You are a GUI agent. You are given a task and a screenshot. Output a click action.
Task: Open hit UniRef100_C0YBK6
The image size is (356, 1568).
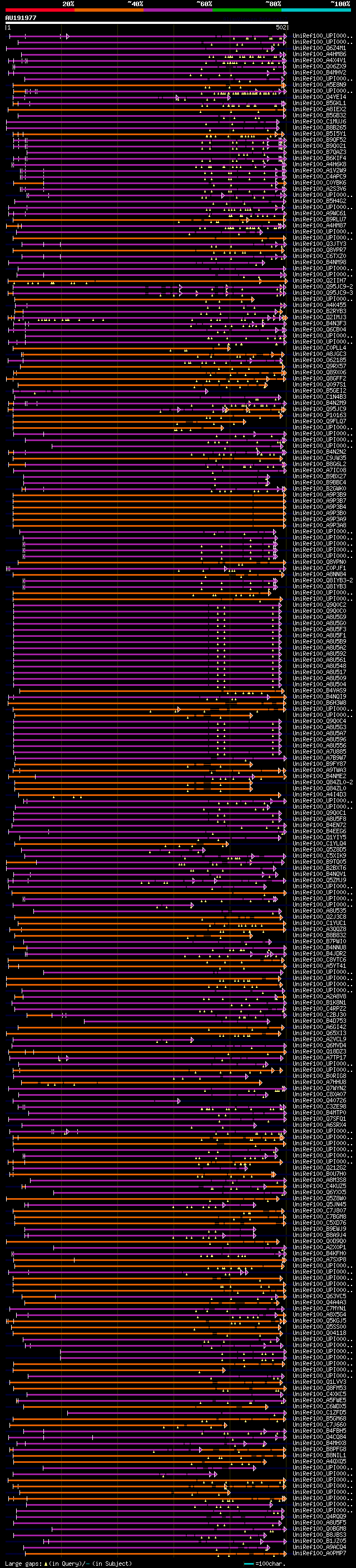[319, 182]
